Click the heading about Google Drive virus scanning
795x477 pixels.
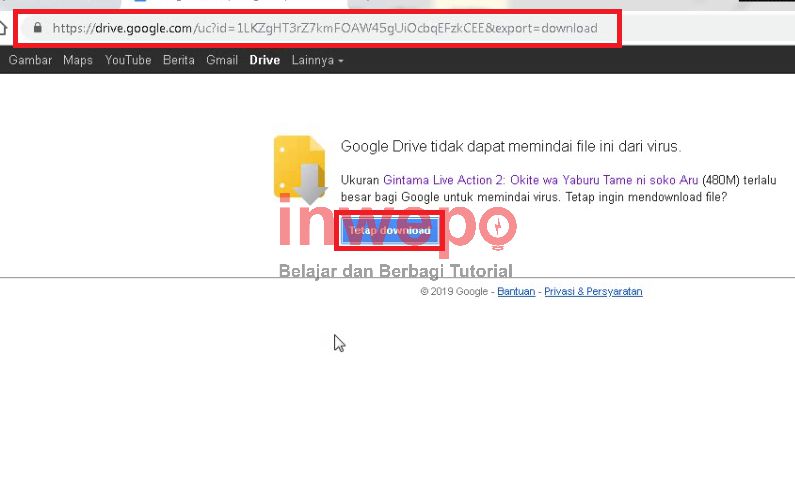[511, 146]
